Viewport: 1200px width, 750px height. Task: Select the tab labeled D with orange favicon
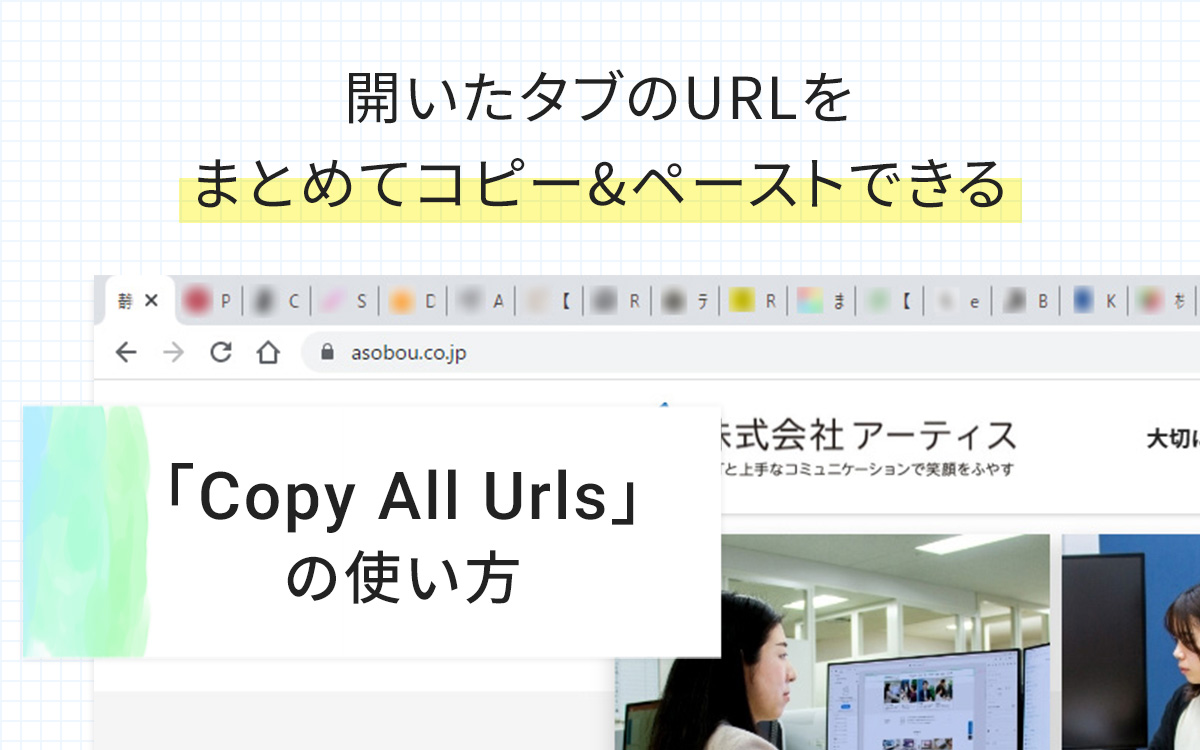point(412,300)
